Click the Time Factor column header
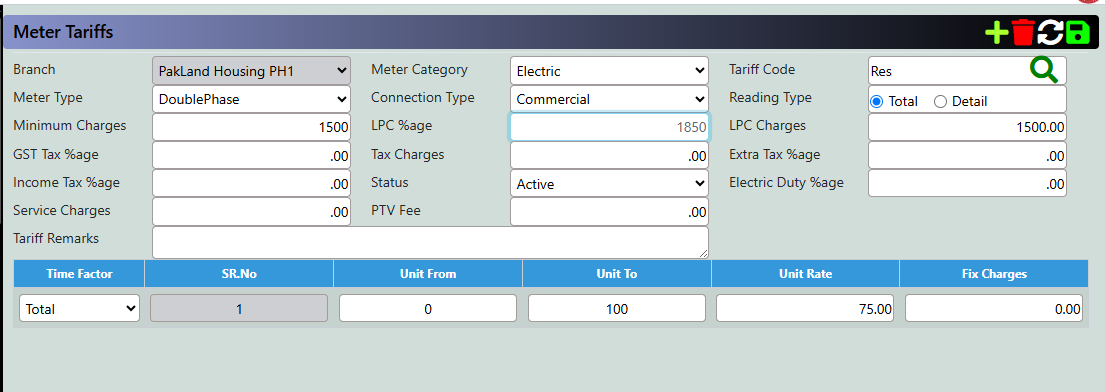The height and width of the screenshot is (392, 1105). click(x=79, y=274)
